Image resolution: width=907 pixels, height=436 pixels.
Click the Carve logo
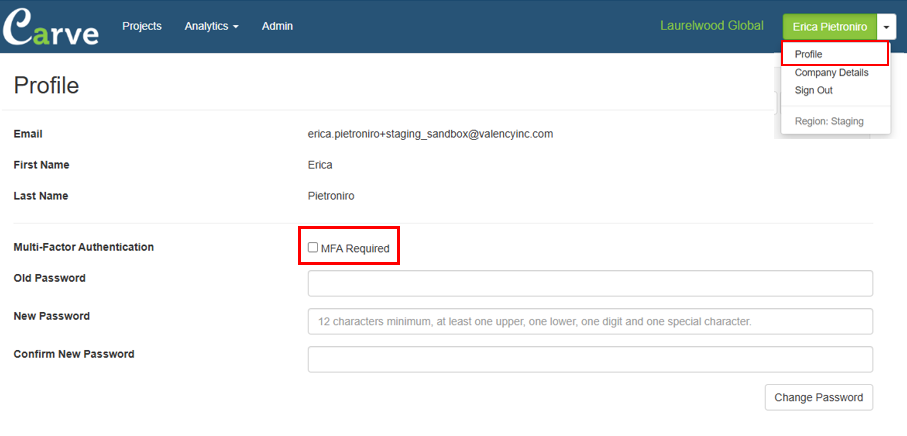click(x=51, y=26)
